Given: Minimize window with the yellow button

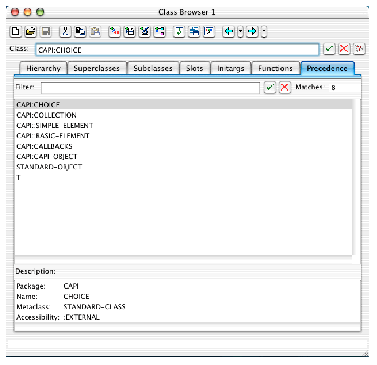Looking at the screenshot, I should click(28, 12).
